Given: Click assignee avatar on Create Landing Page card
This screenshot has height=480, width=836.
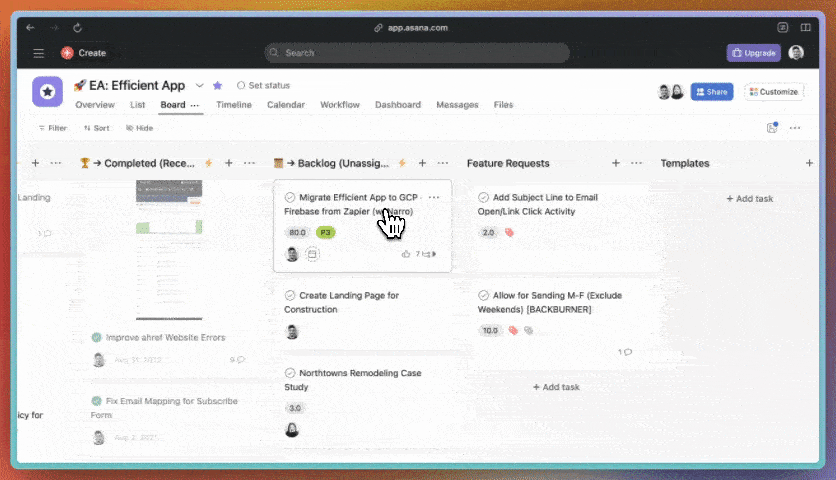Looking at the screenshot, I should pos(292,332).
